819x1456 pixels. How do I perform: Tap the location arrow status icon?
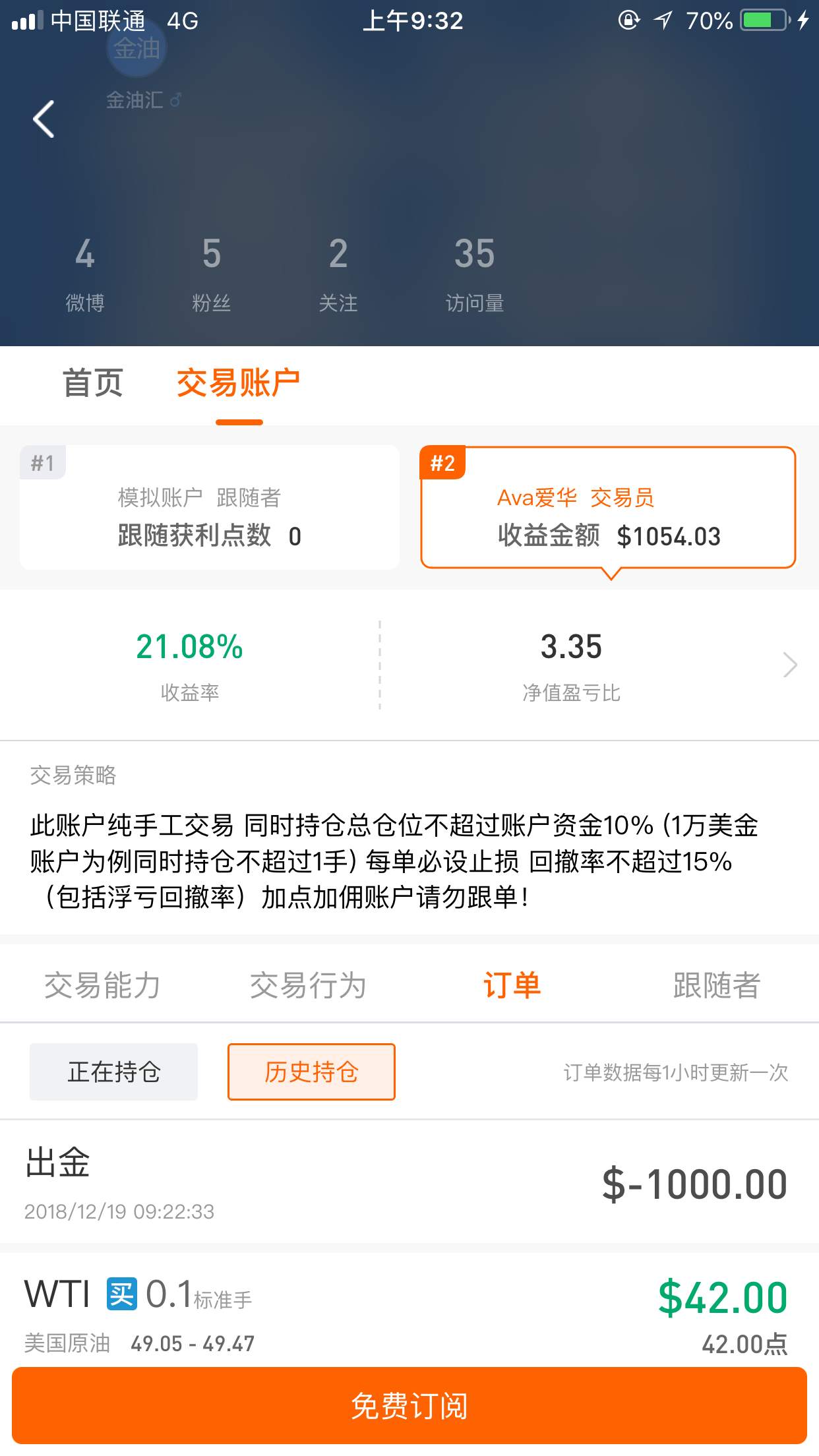coord(663,20)
